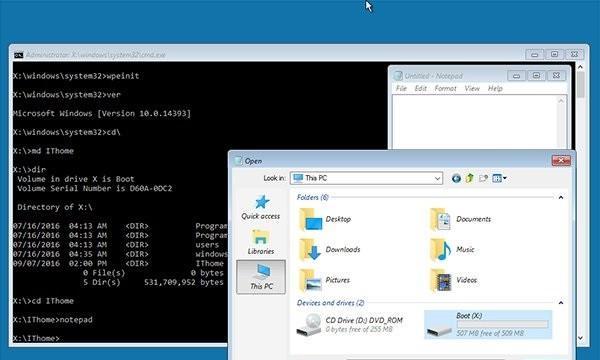Minimize the command prompt window

[x=535, y=54]
